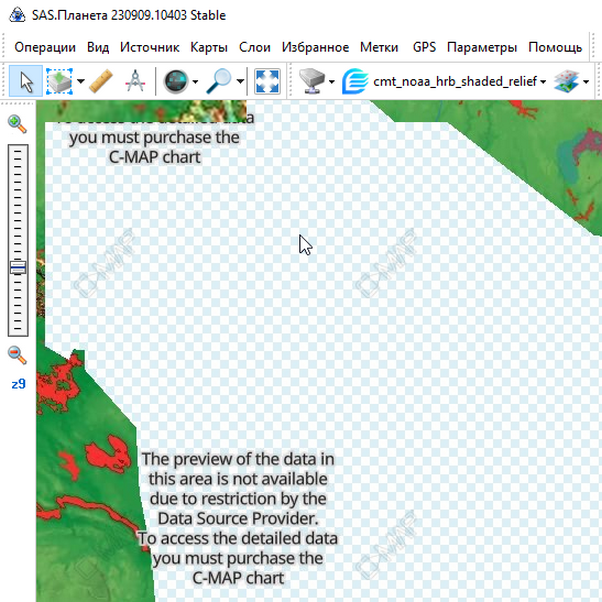Click the zoom level slider handle

coord(17,267)
